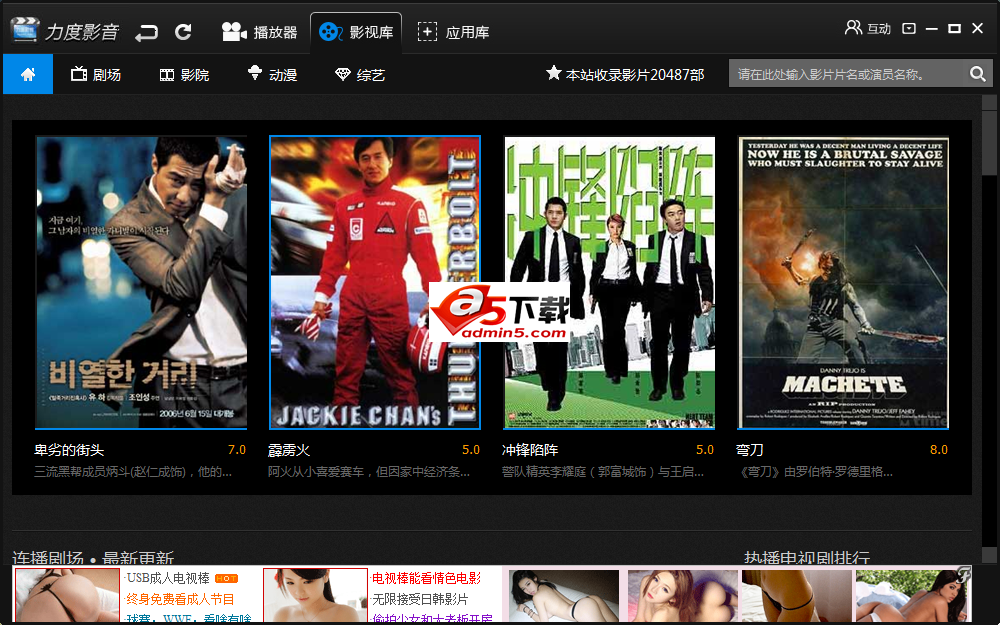Refresh the page with the reload icon
Viewport: 1000px width, 625px height.
pos(184,32)
